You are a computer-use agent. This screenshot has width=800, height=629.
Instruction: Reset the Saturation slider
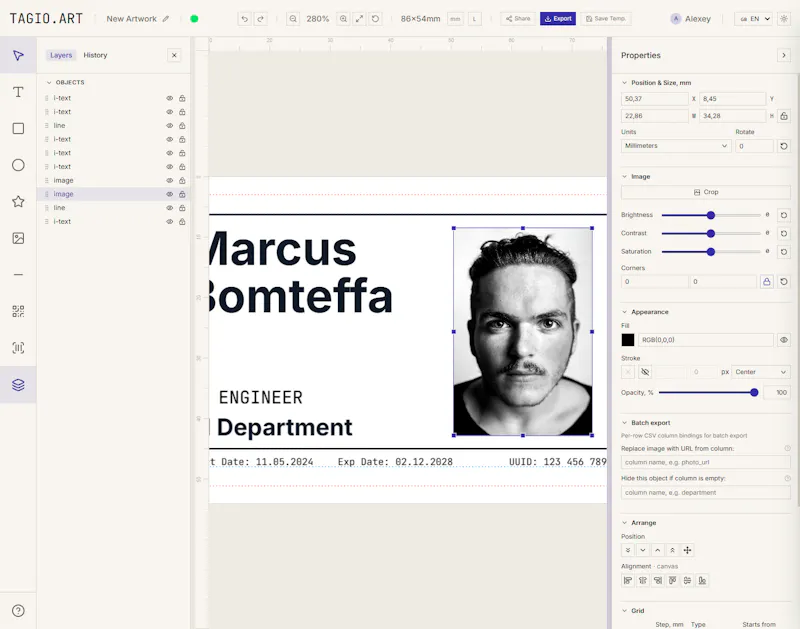click(784, 252)
